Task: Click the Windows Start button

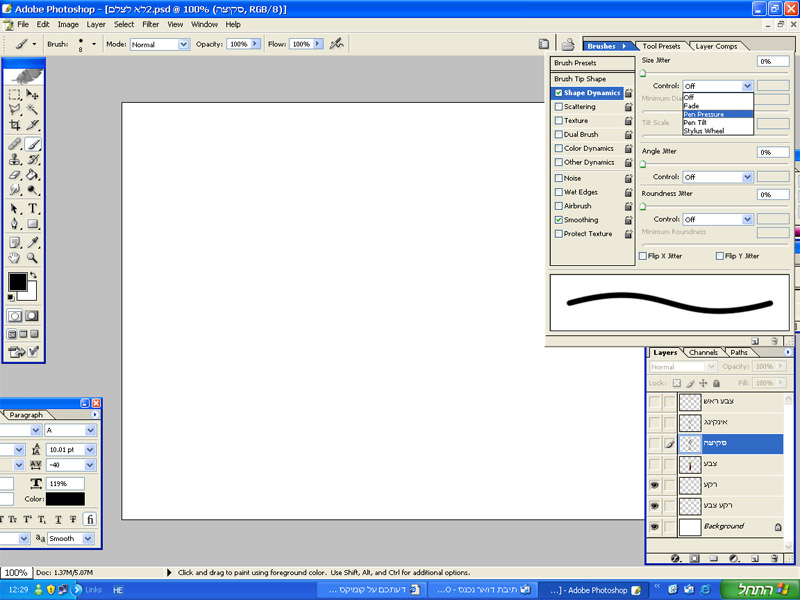Action: tap(759, 590)
